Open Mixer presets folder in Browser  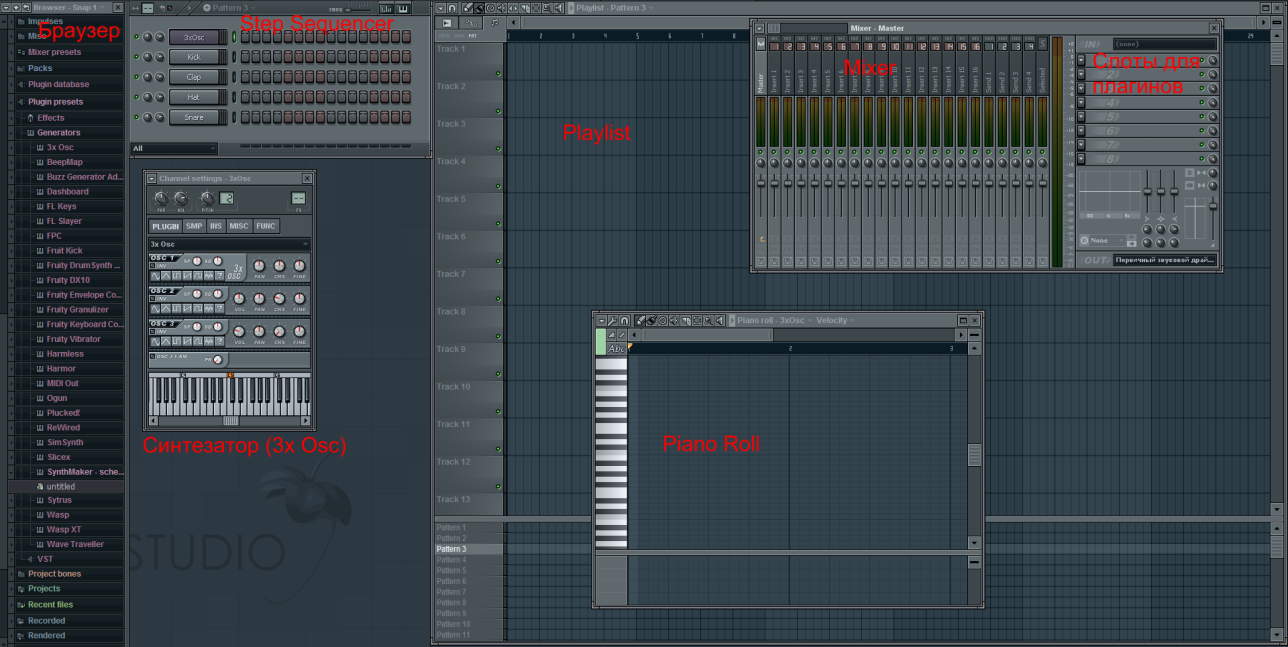[x=55, y=52]
